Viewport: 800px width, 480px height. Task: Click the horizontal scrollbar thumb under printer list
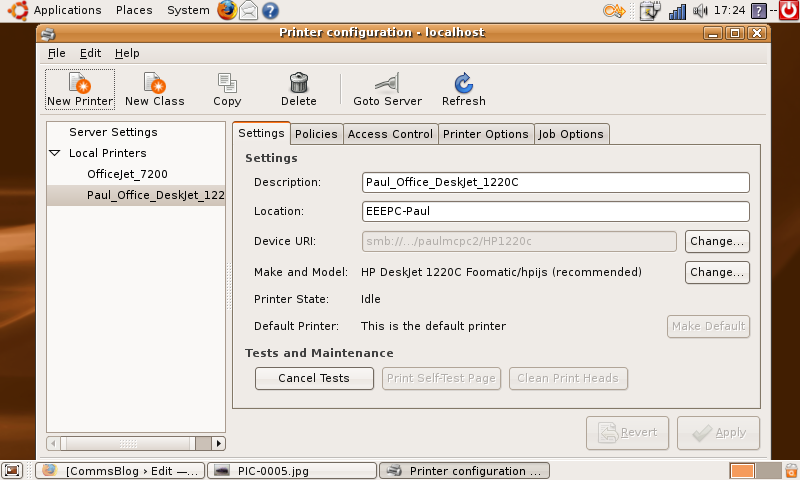[128, 443]
